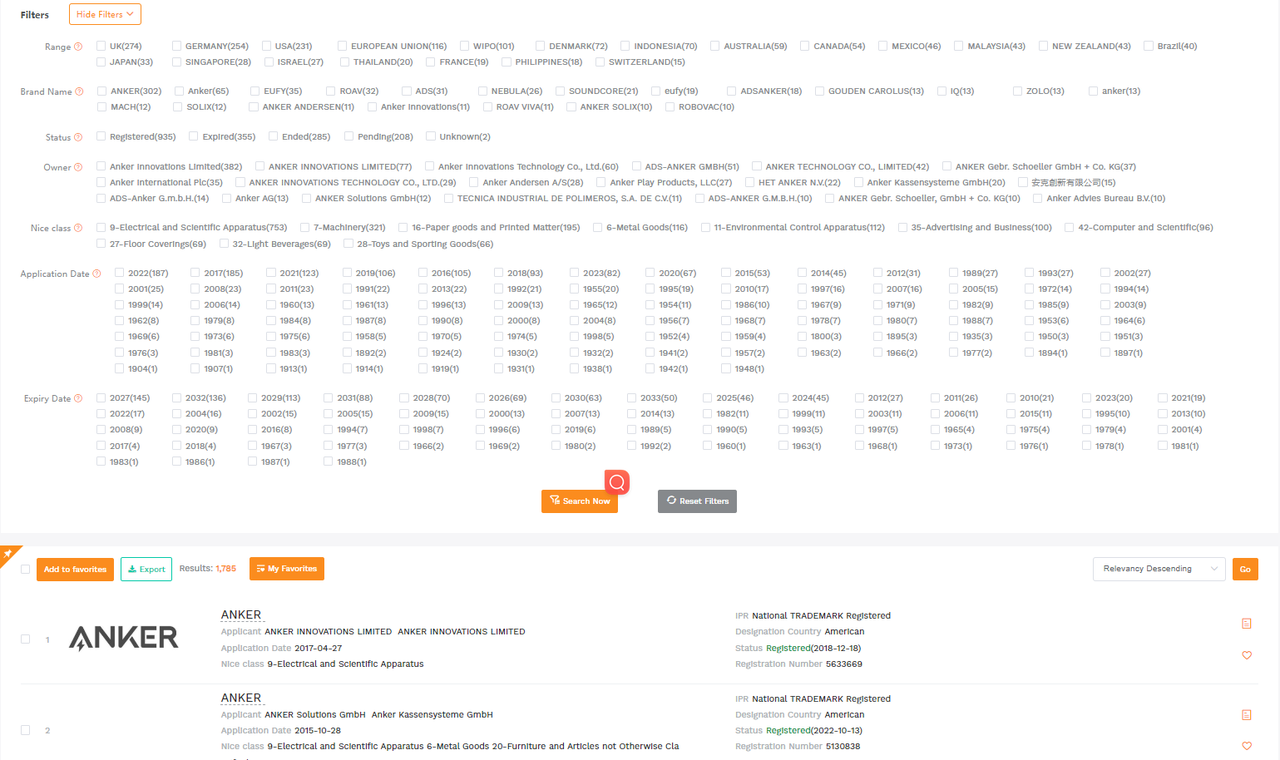Check application date 2017(185)
The image size is (1280, 760).
[196, 273]
